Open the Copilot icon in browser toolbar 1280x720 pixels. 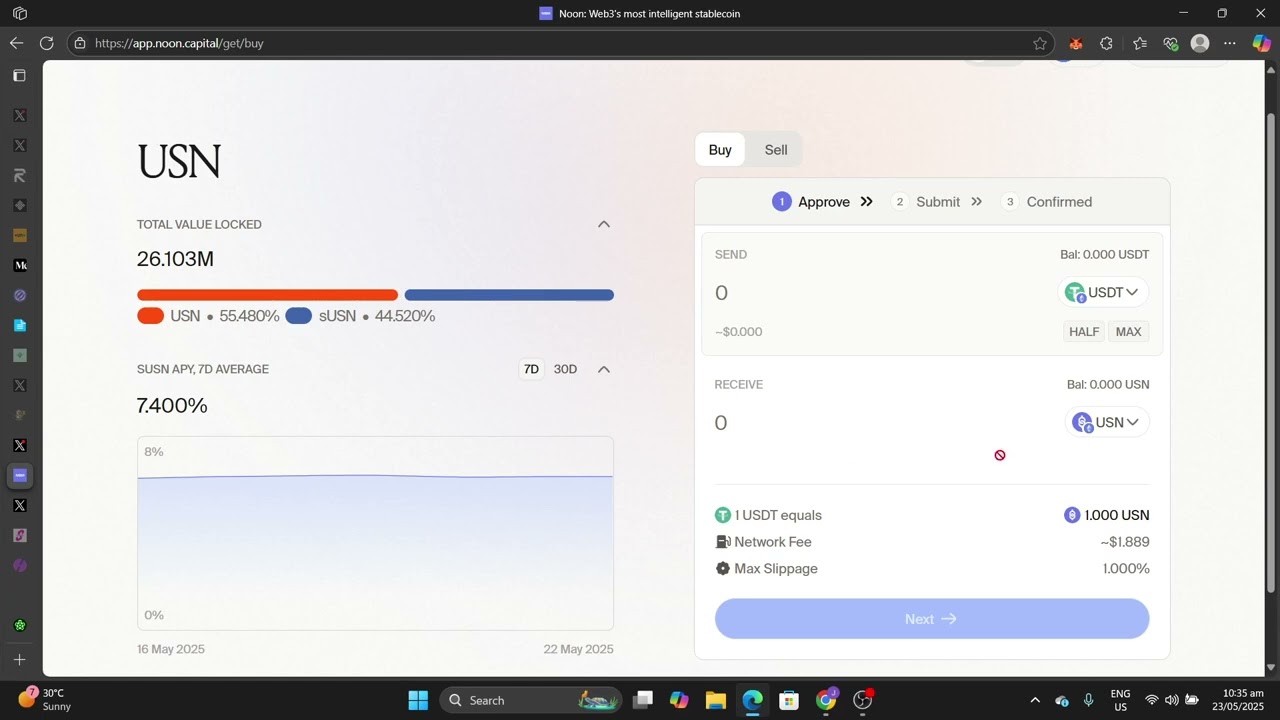[x=1261, y=43]
